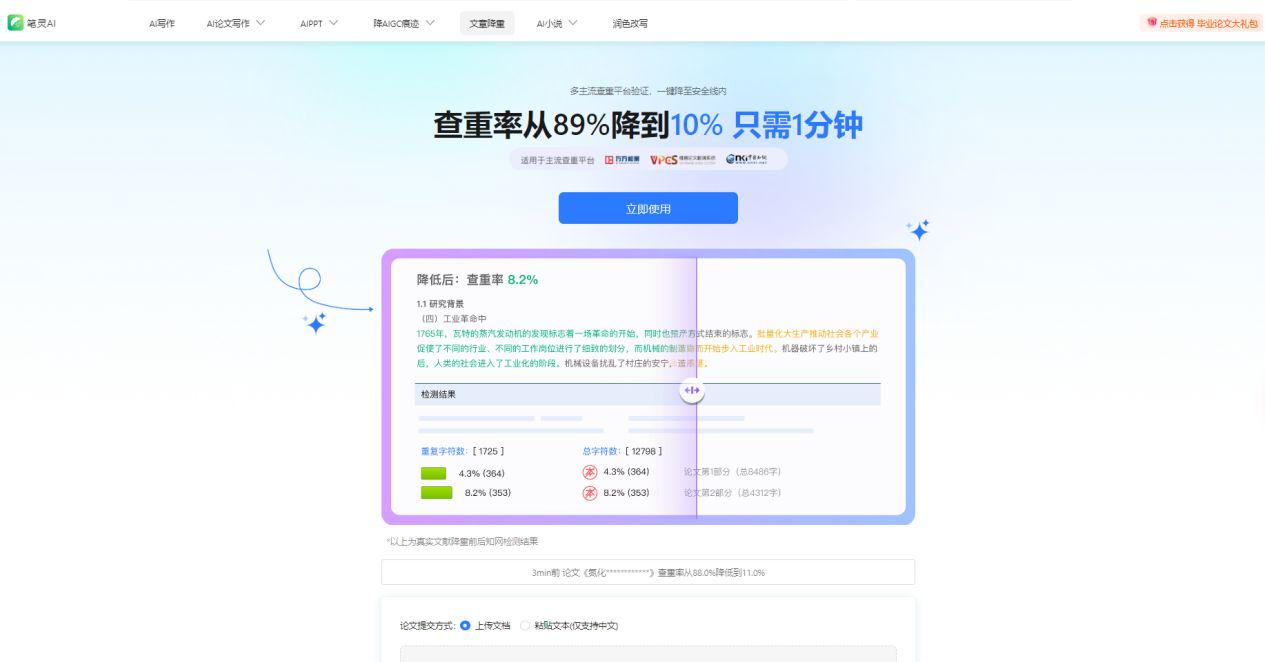Click the CNKI 中国知网 platform logo

(746, 160)
